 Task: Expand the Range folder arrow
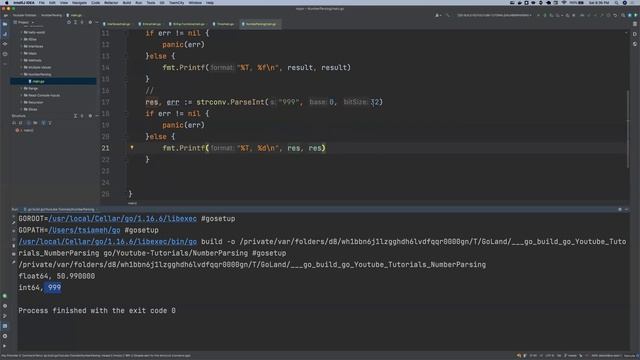click(x=22, y=88)
